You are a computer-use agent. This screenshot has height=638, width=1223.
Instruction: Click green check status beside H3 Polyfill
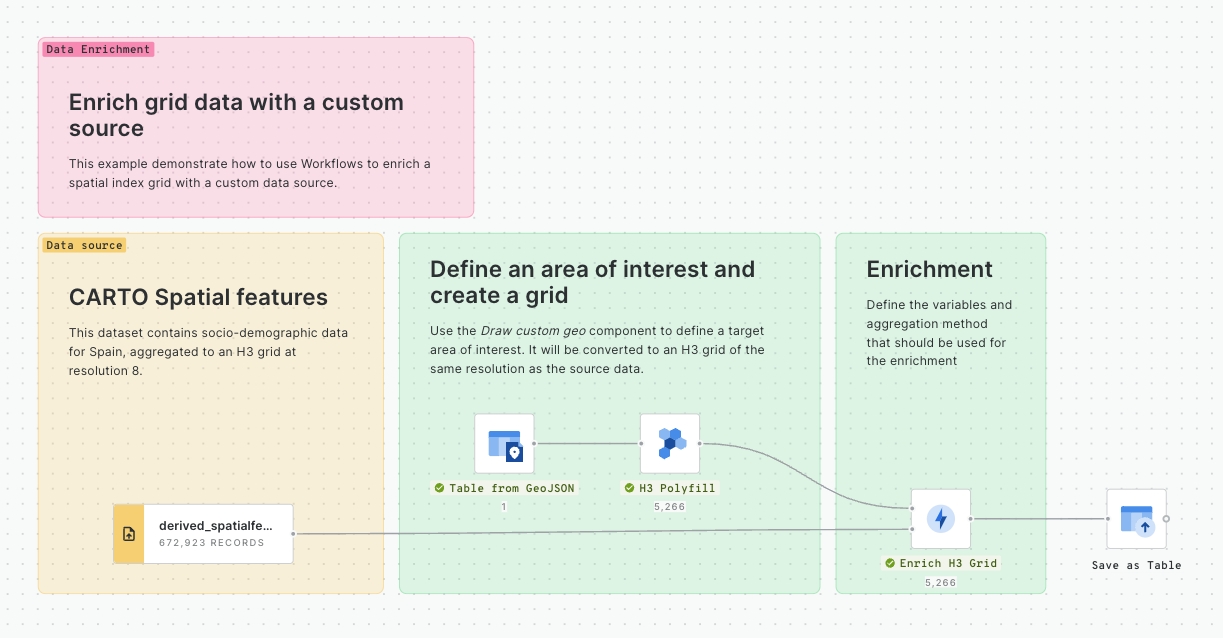click(x=629, y=488)
